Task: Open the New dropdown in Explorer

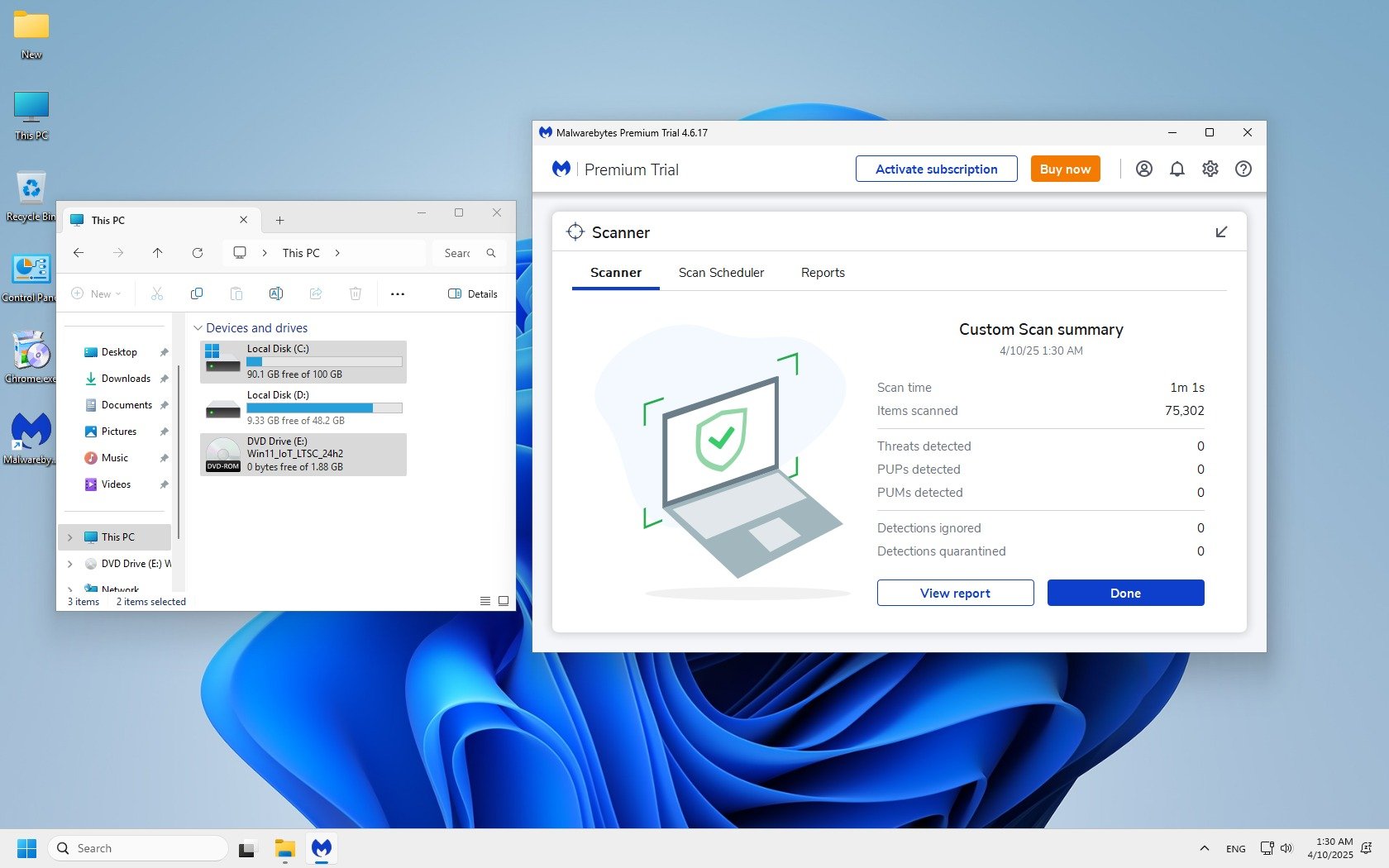Action: click(x=97, y=293)
